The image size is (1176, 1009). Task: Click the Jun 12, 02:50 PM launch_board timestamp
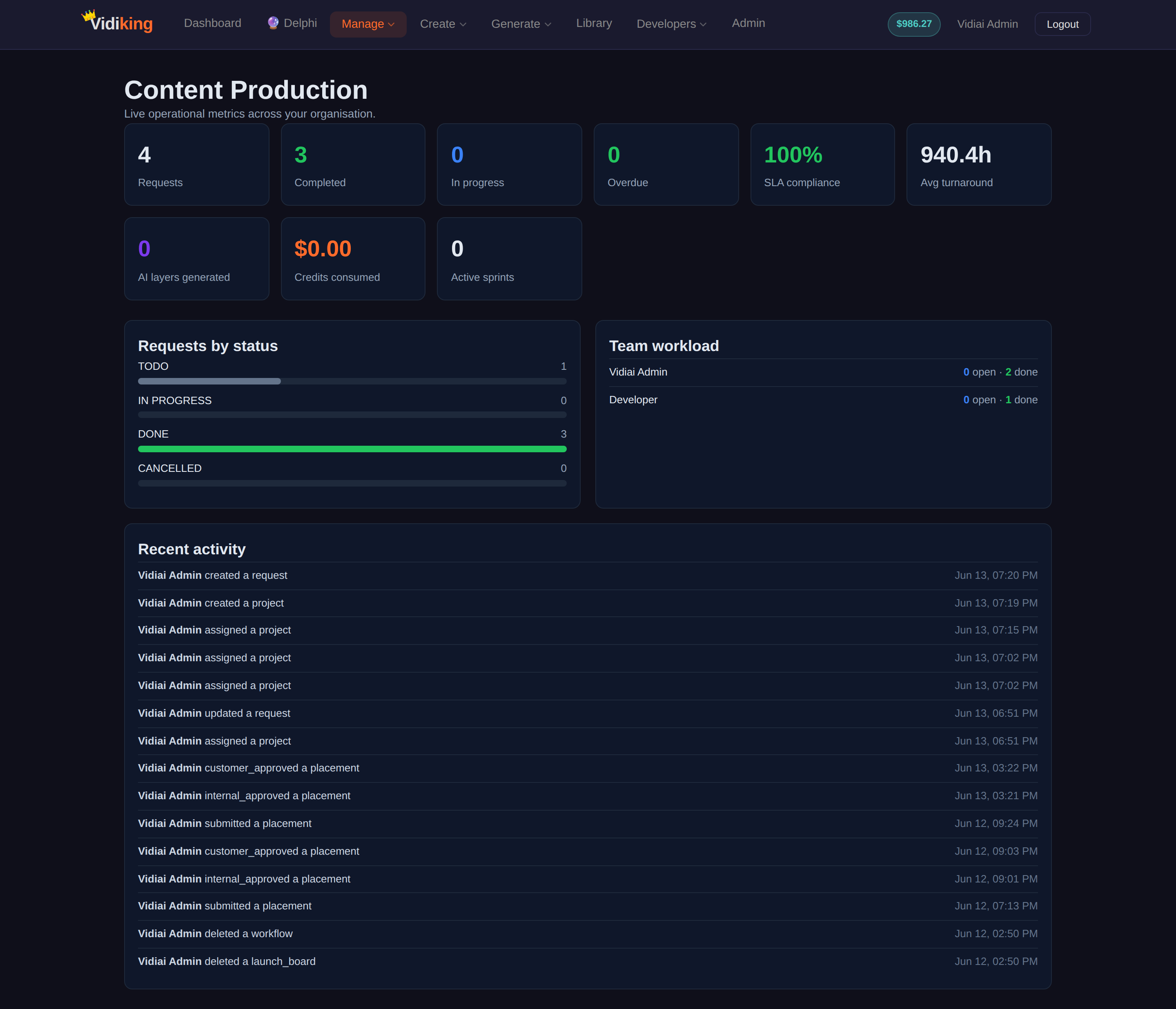tap(996, 962)
